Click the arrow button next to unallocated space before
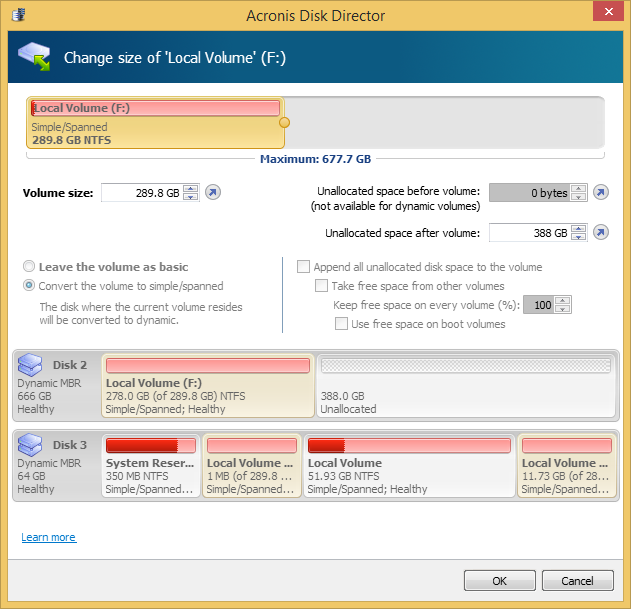 click(601, 192)
